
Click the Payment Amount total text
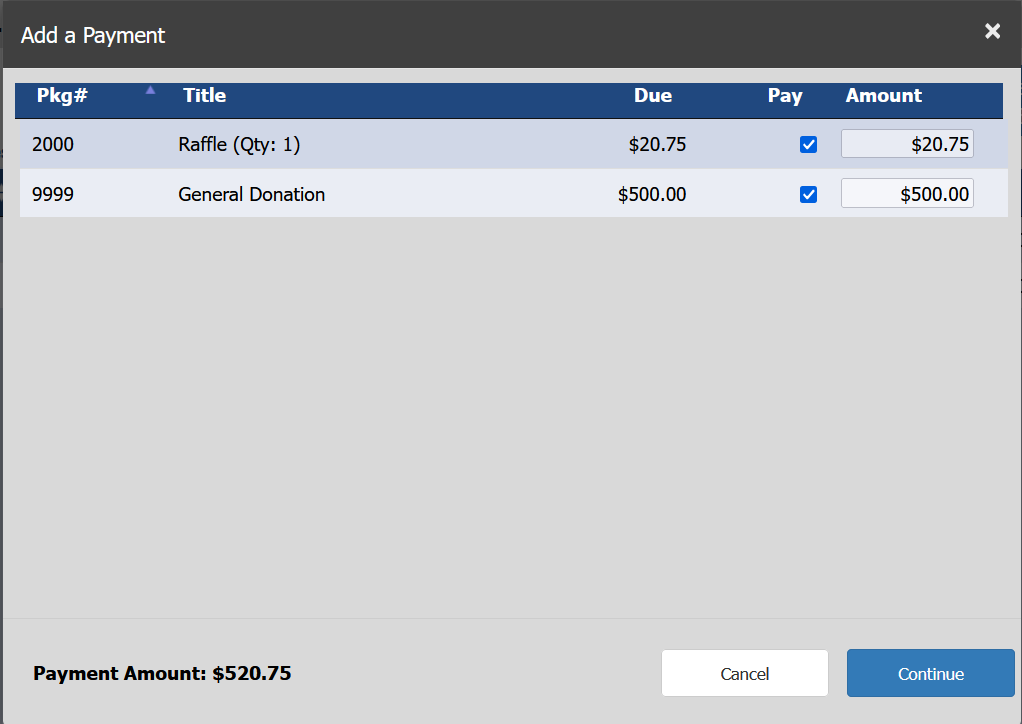click(x=162, y=673)
